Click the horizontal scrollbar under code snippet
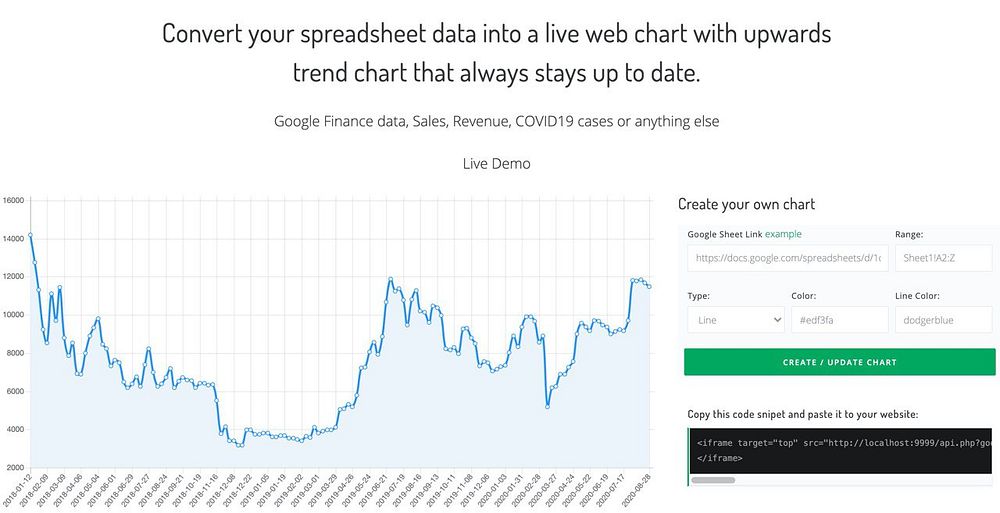This screenshot has width=1000, height=513. coord(713,480)
